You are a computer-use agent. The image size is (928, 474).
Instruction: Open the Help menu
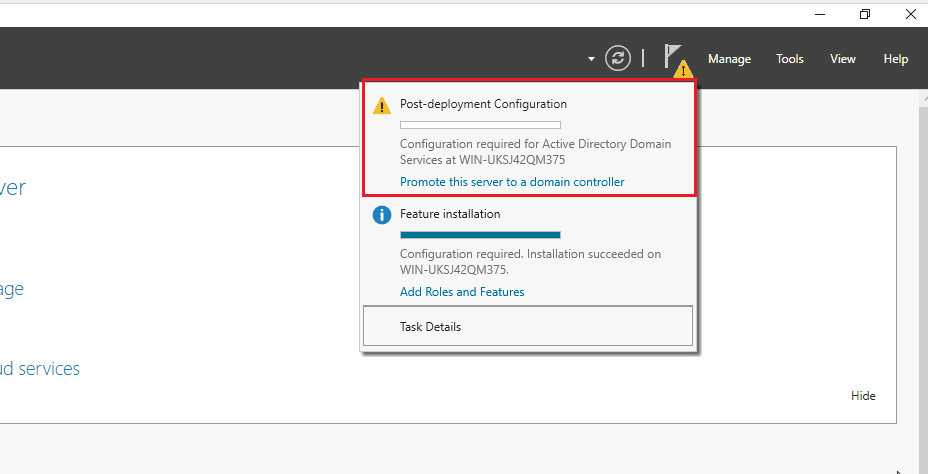pyautogui.click(x=895, y=59)
